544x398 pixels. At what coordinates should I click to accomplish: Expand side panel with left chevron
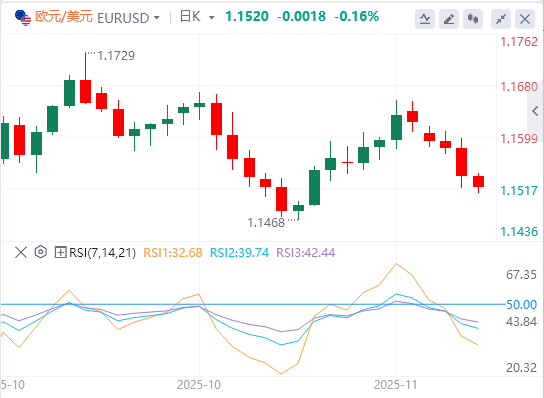pyautogui.click(x=535, y=111)
